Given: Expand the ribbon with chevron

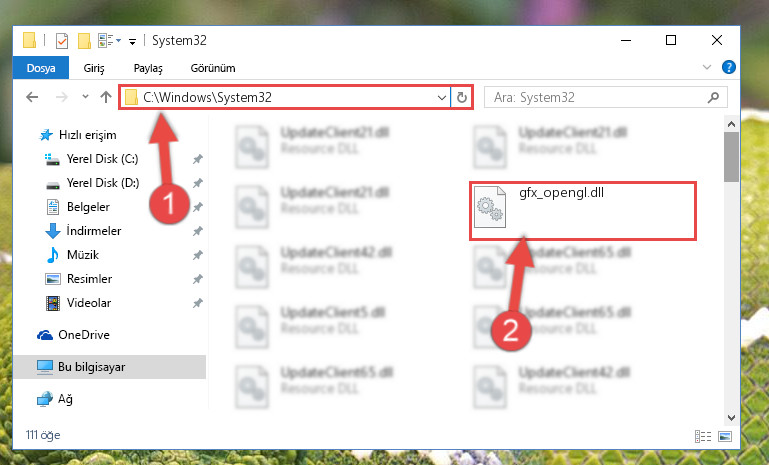Looking at the screenshot, I should tap(707, 67).
